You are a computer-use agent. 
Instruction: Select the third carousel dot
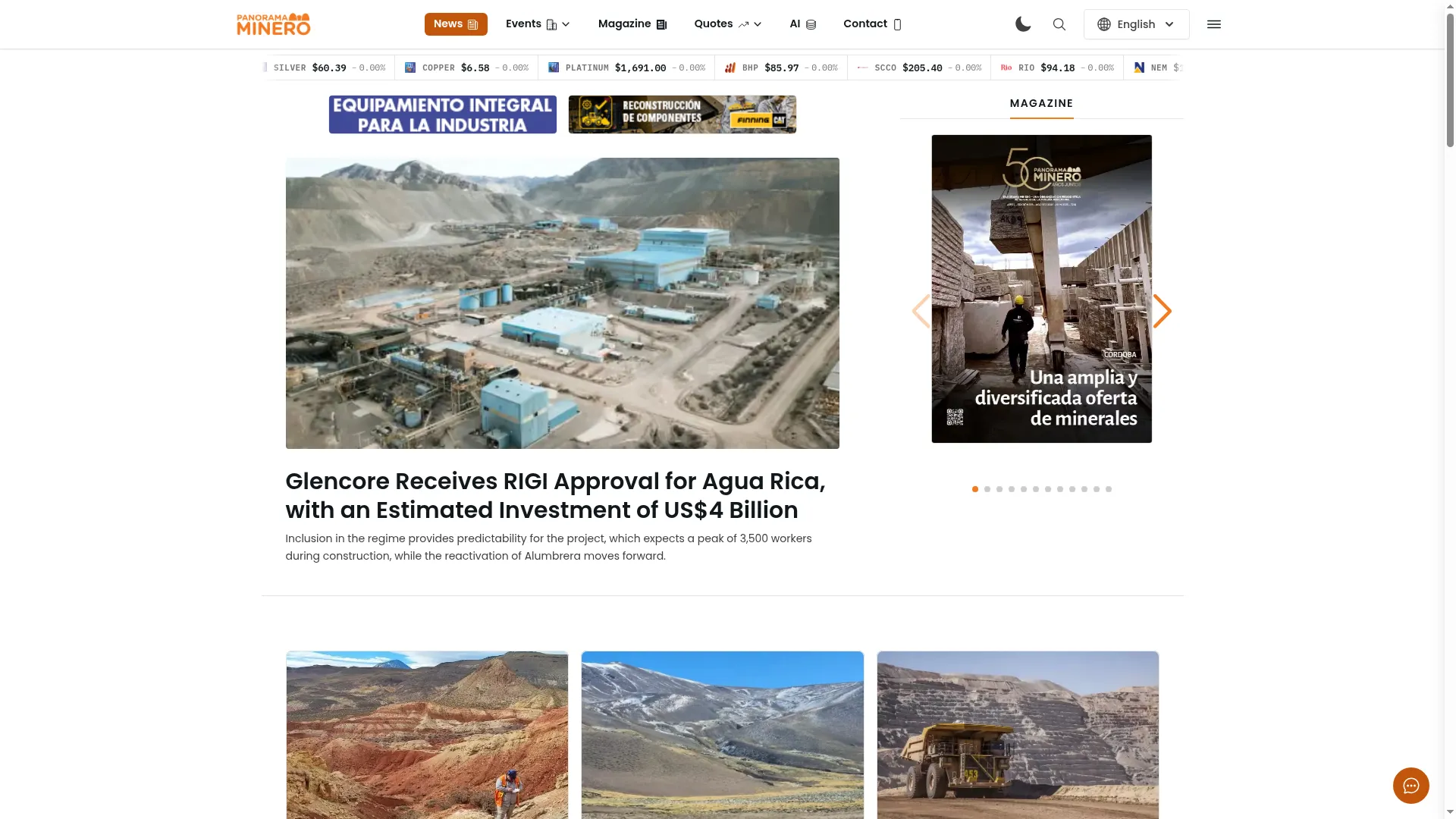click(x=999, y=489)
